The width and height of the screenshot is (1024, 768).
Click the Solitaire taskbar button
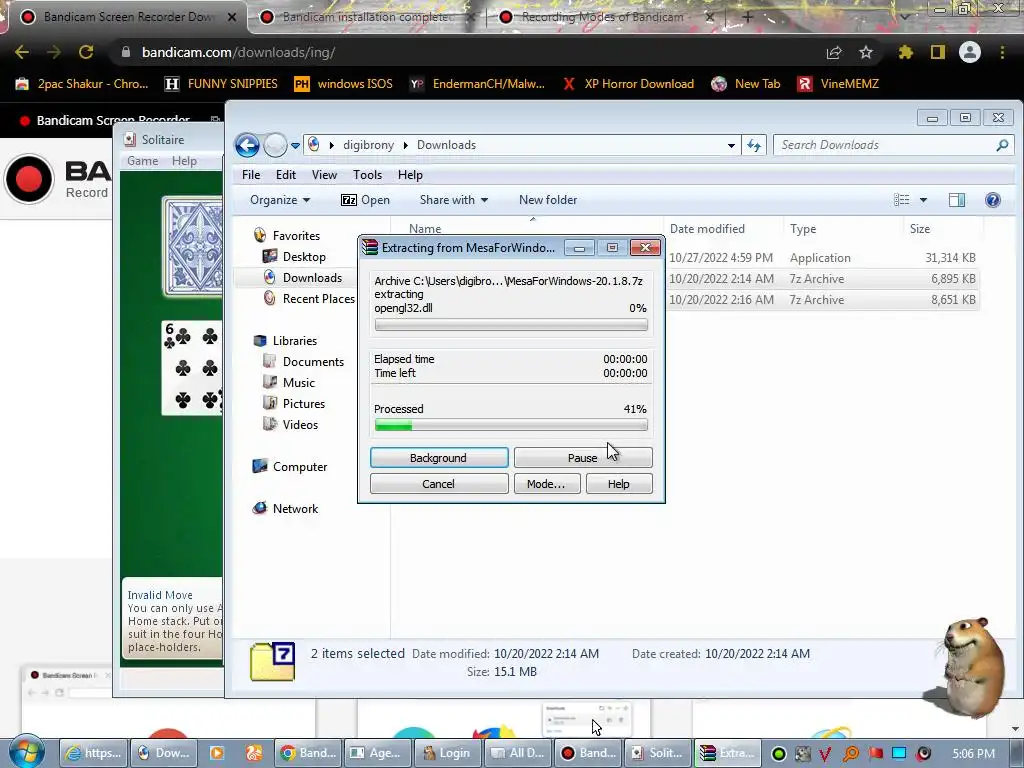(656, 753)
